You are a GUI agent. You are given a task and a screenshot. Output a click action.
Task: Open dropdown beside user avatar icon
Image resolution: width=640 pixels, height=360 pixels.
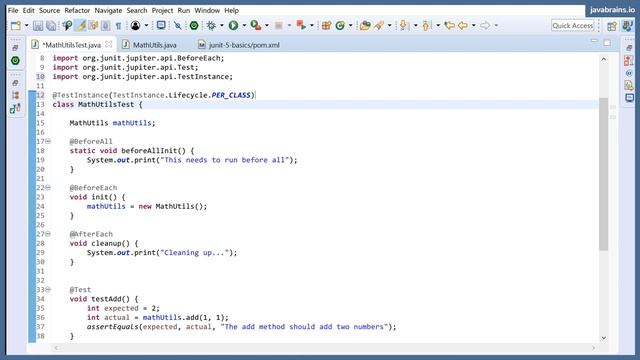146,26
